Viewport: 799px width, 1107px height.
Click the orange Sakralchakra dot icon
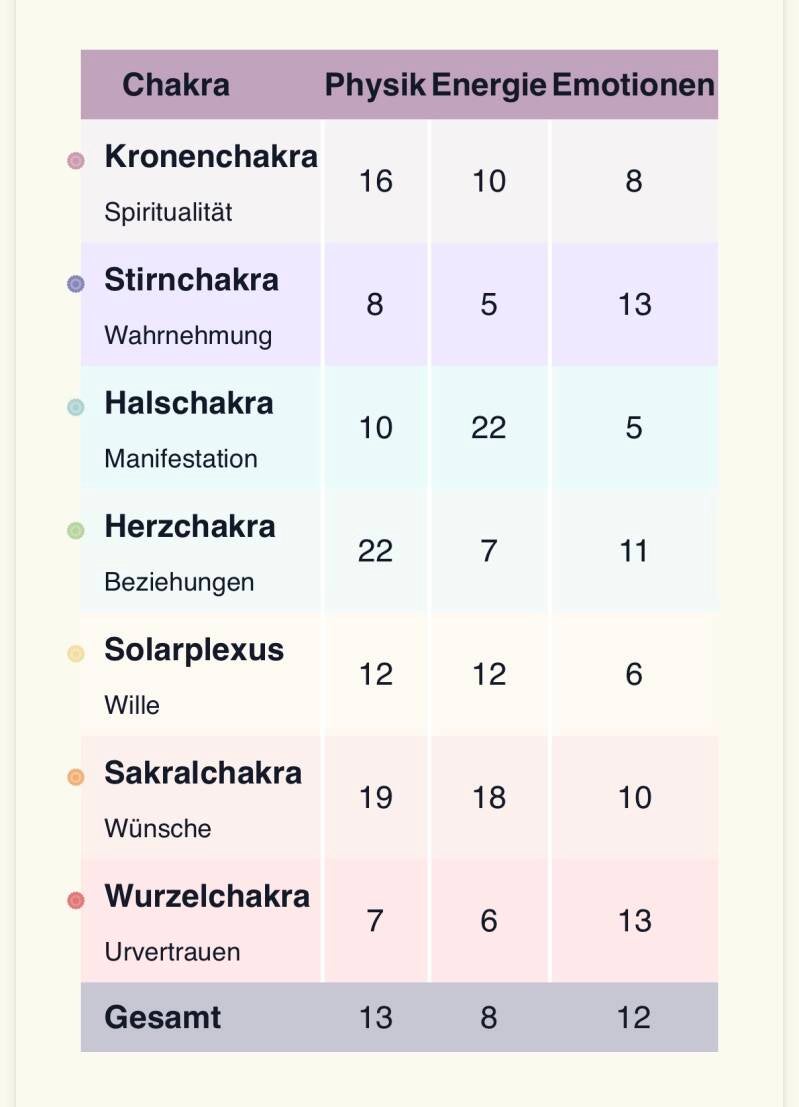point(76,777)
